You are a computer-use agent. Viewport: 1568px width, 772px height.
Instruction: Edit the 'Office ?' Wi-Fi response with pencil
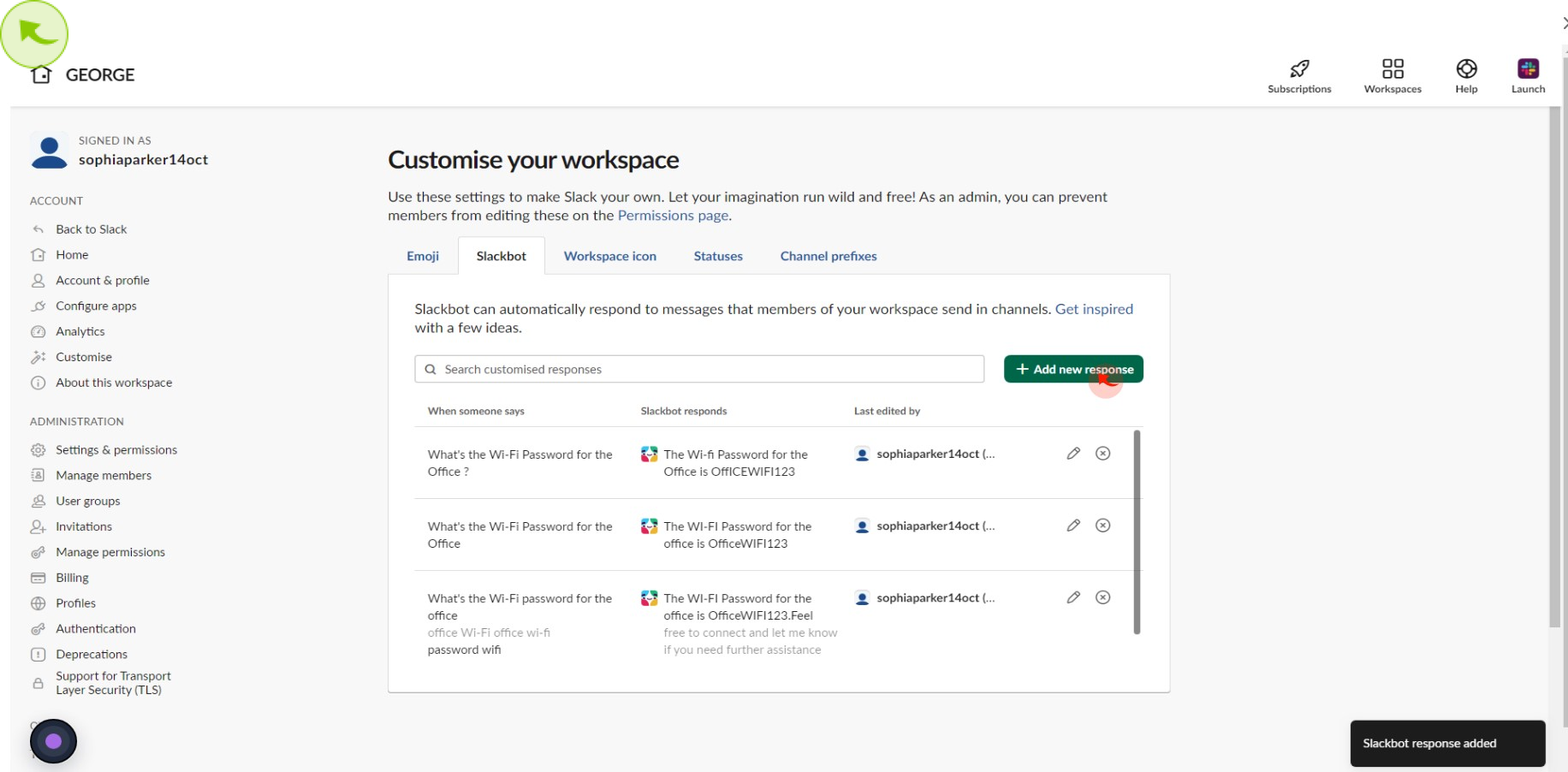click(1073, 454)
